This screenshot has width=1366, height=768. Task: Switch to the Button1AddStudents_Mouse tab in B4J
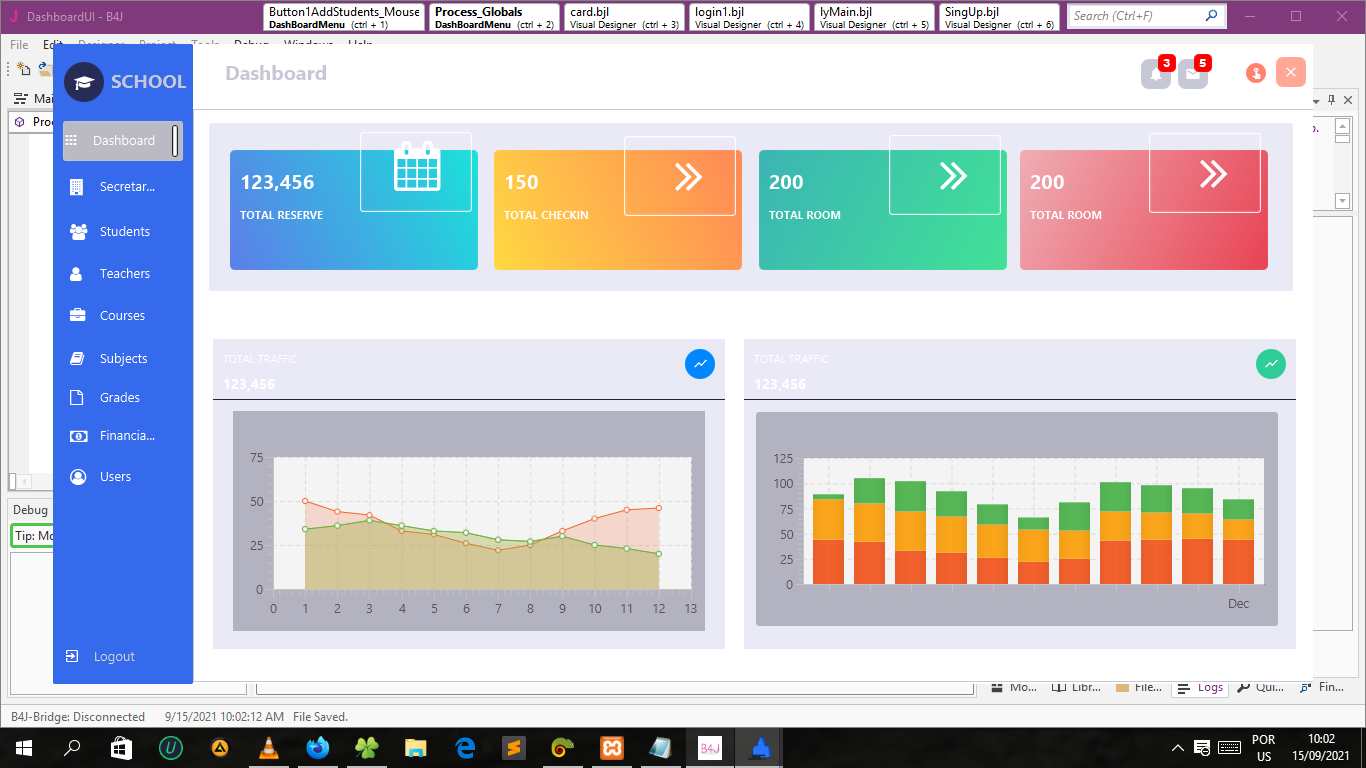[x=345, y=17]
